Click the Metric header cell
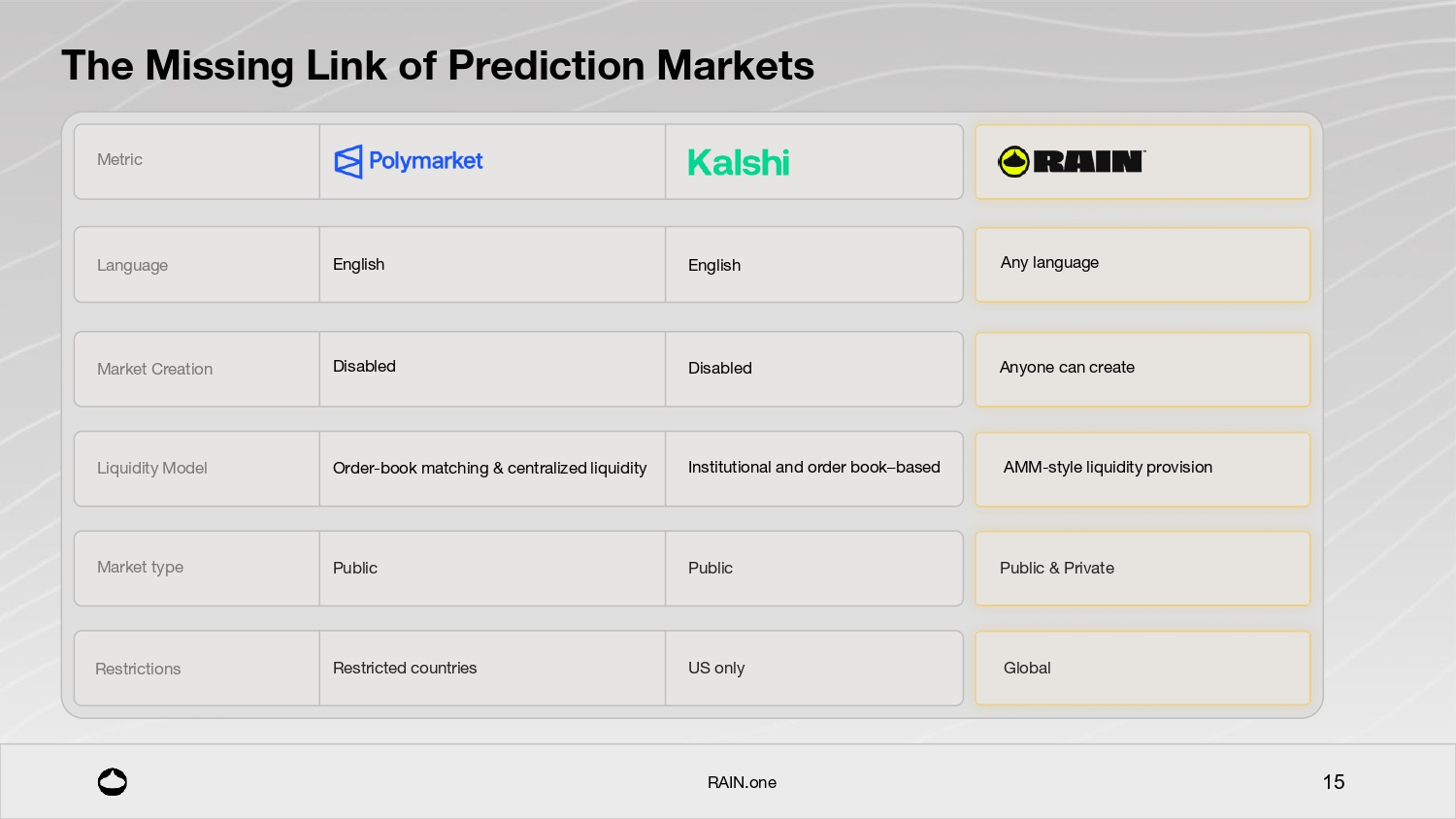 pyautogui.click(x=119, y=160)
